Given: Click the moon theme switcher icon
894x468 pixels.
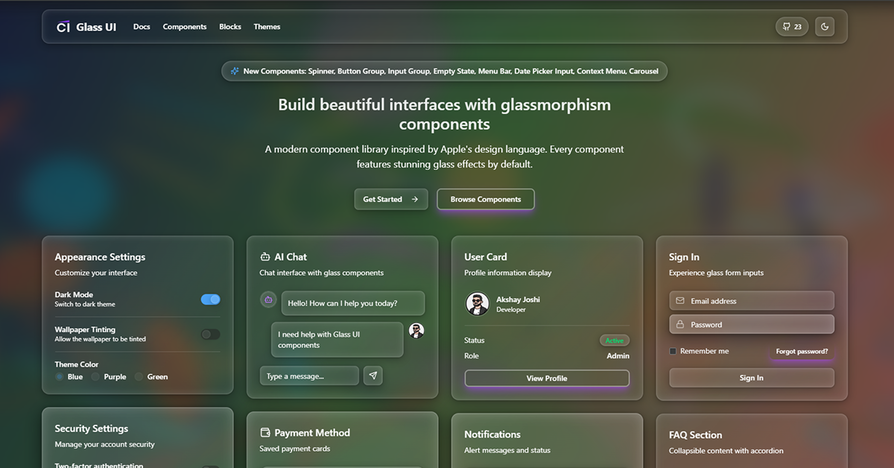Looking at the screenshot, I should (824, 27).
